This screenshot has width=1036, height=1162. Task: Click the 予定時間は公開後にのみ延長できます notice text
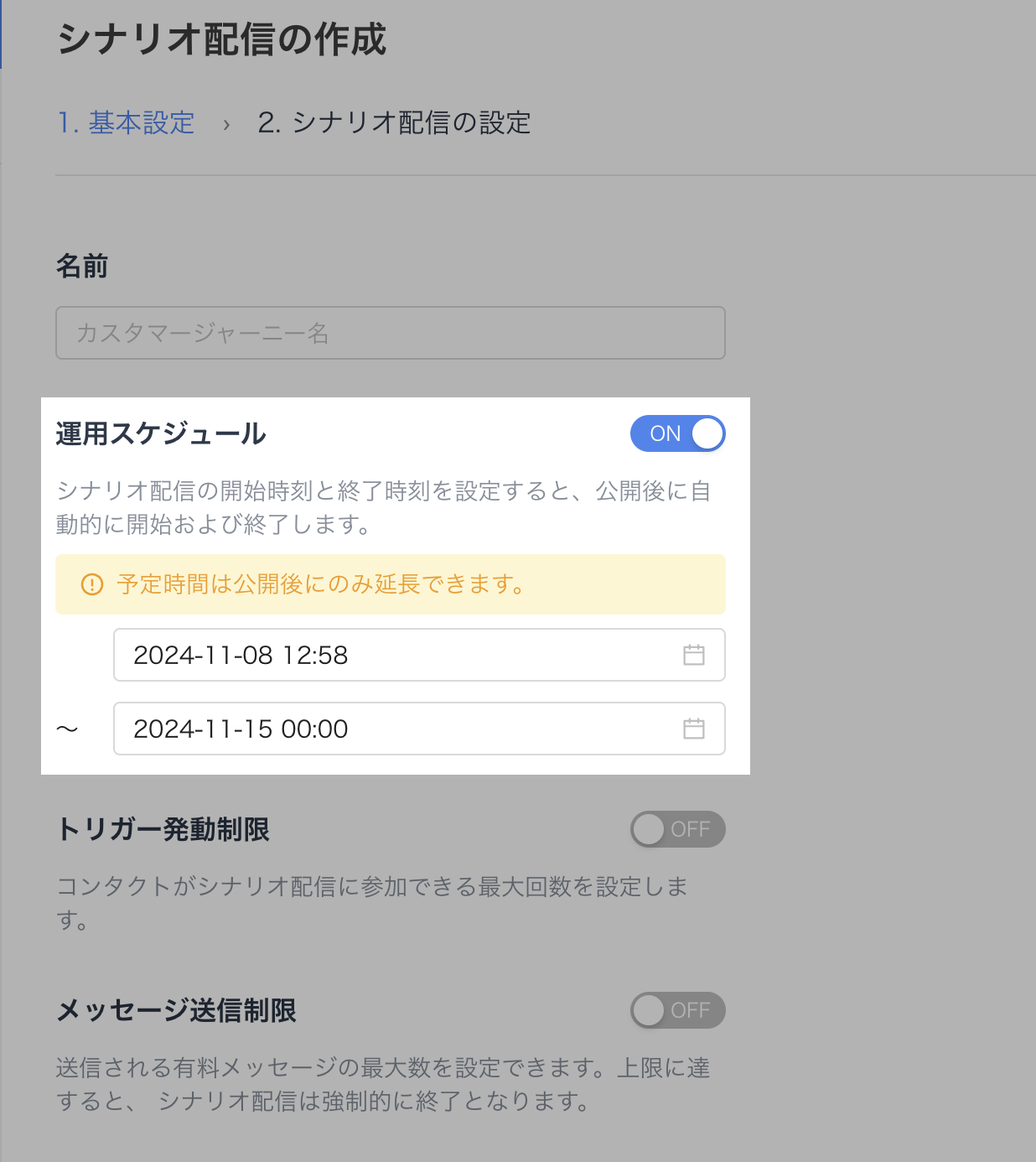[x=322, y=584]
